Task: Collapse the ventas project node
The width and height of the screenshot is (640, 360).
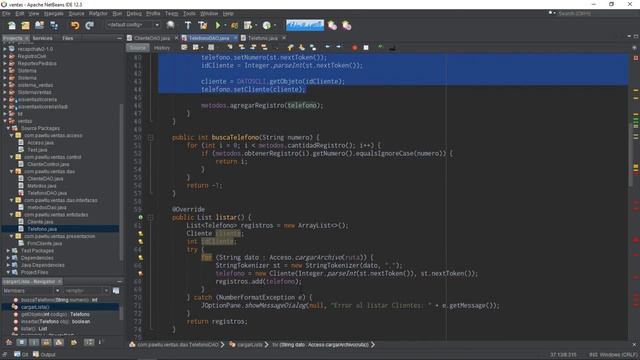Action: coord(5,121)
